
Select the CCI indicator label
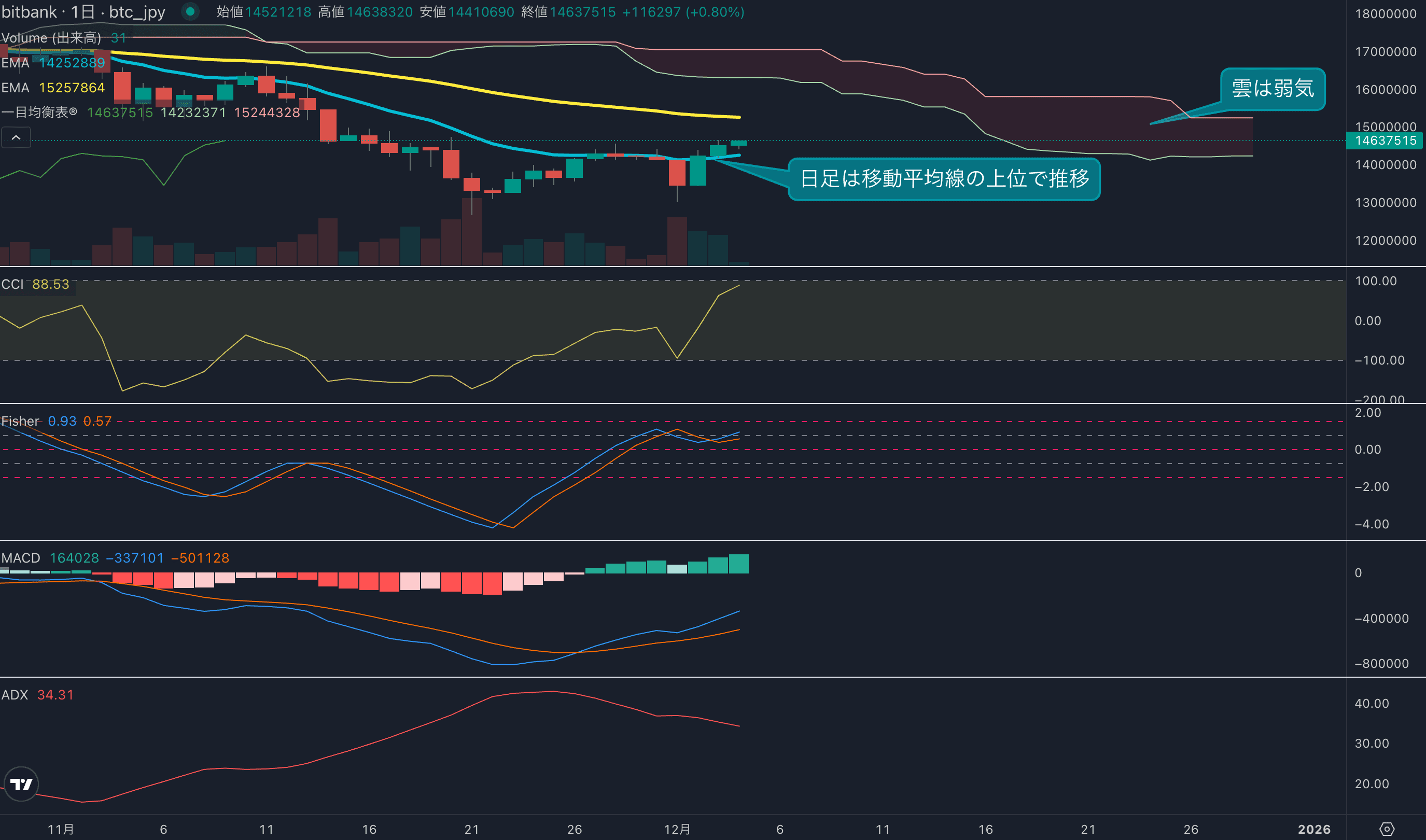tap(12, 284)
